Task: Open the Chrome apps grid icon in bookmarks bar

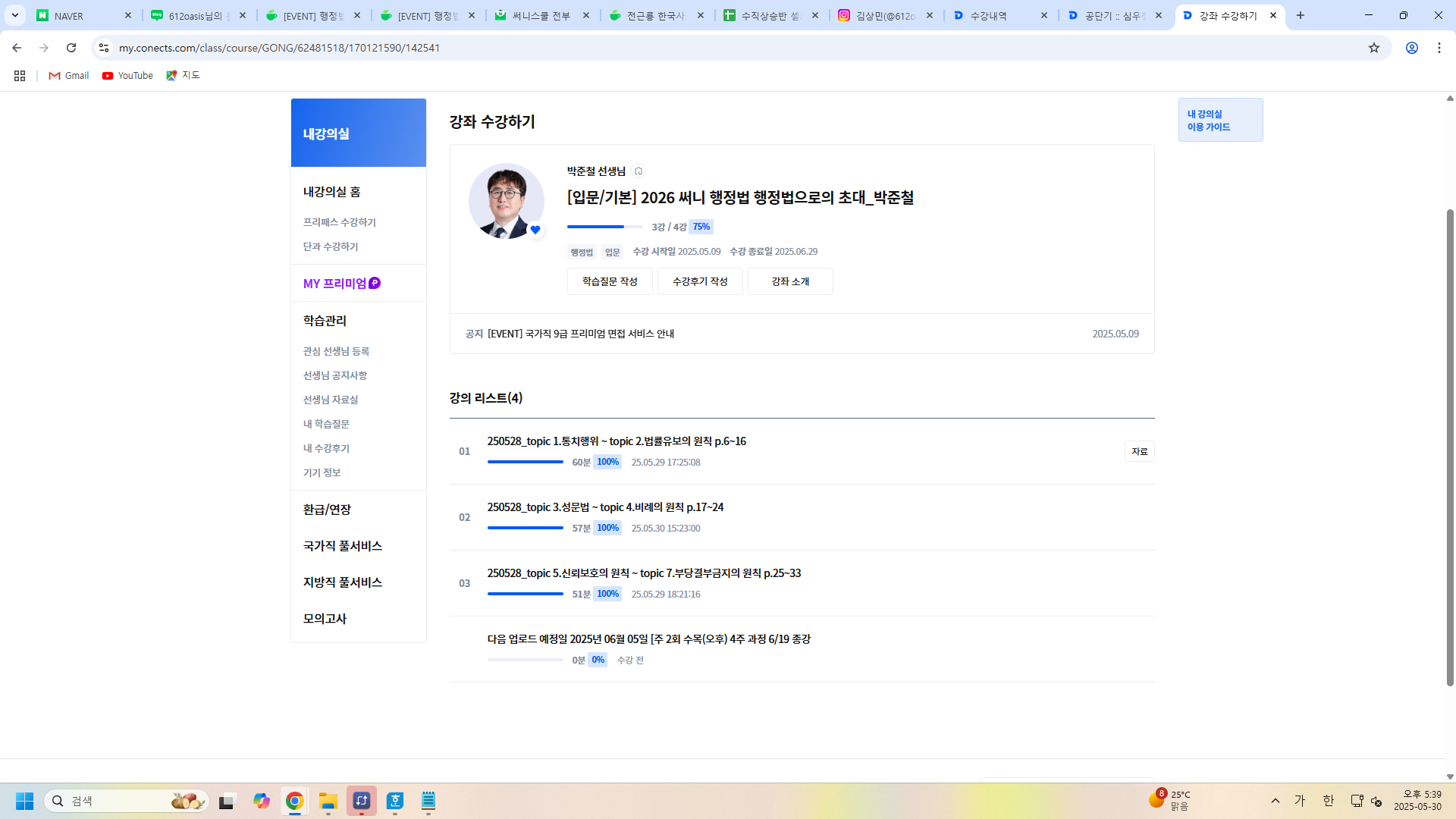Action: click(20, 76)
